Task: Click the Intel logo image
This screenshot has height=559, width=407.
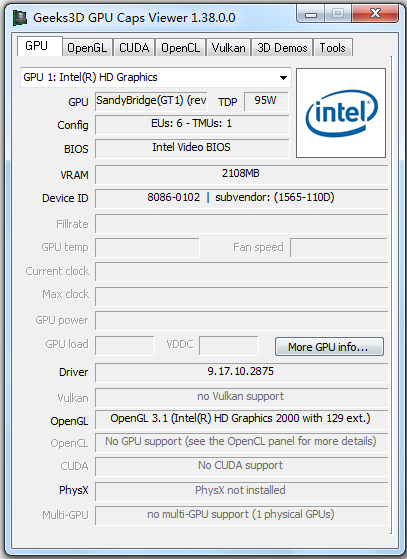Action: click(x=341, y=113)
